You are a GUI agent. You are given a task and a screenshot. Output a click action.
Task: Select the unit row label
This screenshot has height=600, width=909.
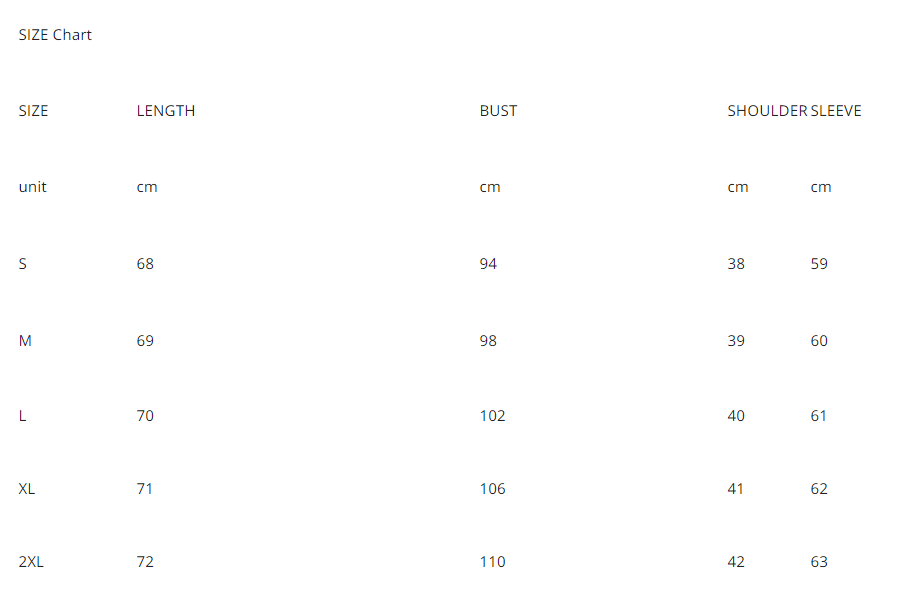pos(32,187)
